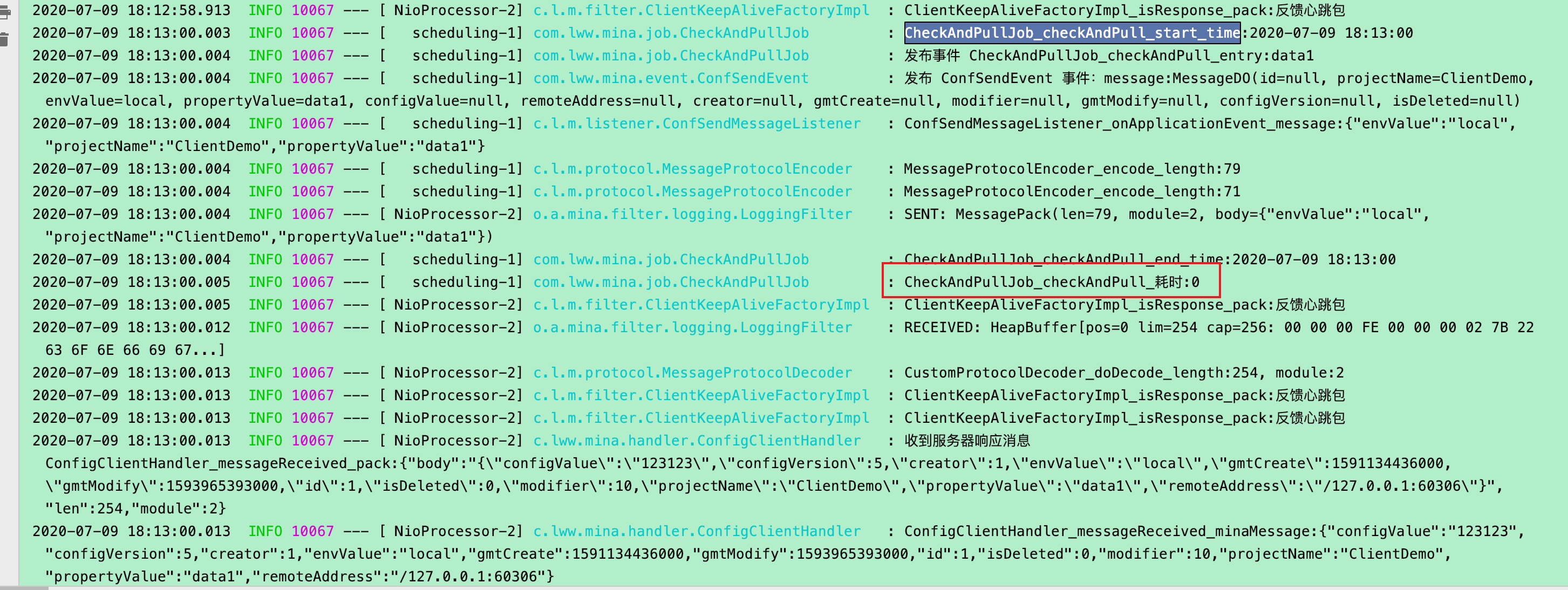
Task: Click the highlighted CheckAndPullJob_checkAndPull_start_time text
Action: point(1071,33)
